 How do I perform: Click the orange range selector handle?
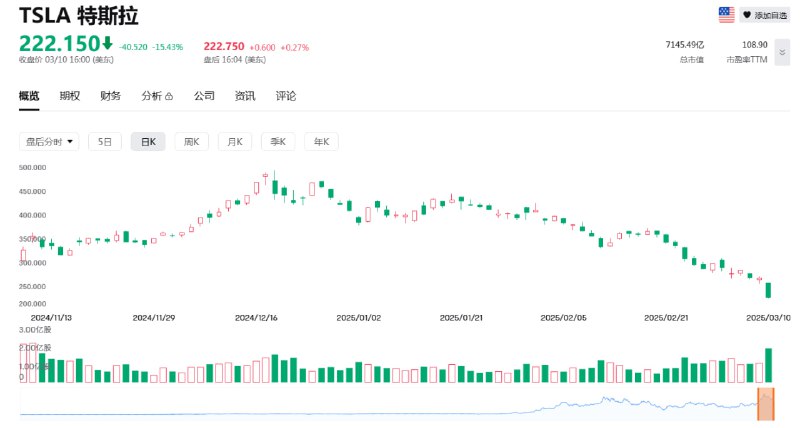[x=766, y=404]
